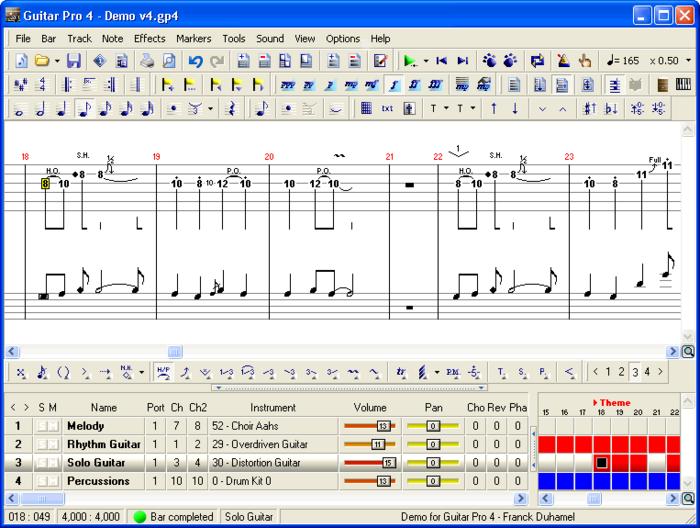Open the Track menu
Screen dimensions: 700x528
(79, 39)
